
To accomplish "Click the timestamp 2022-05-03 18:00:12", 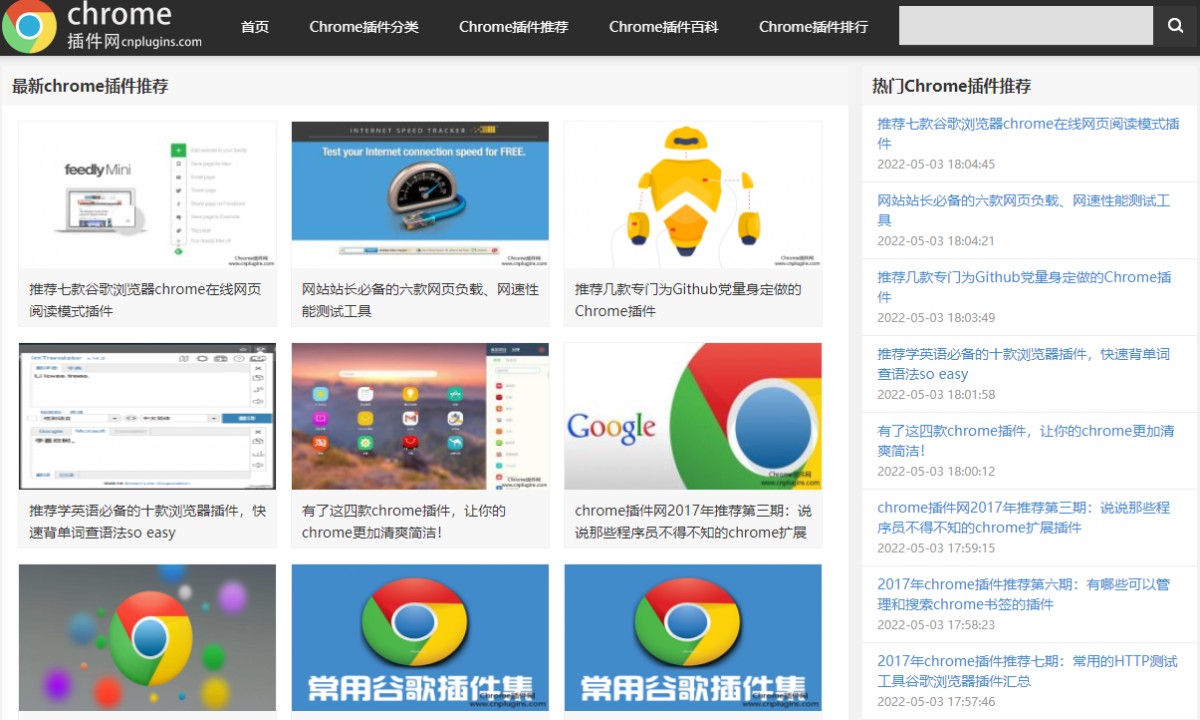I will (936, 472).
